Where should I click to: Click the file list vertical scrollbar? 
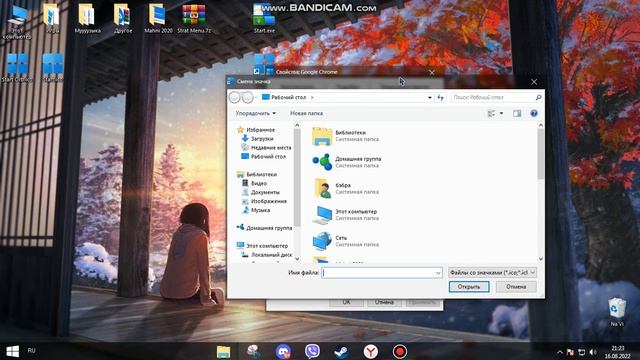(541, 192)
